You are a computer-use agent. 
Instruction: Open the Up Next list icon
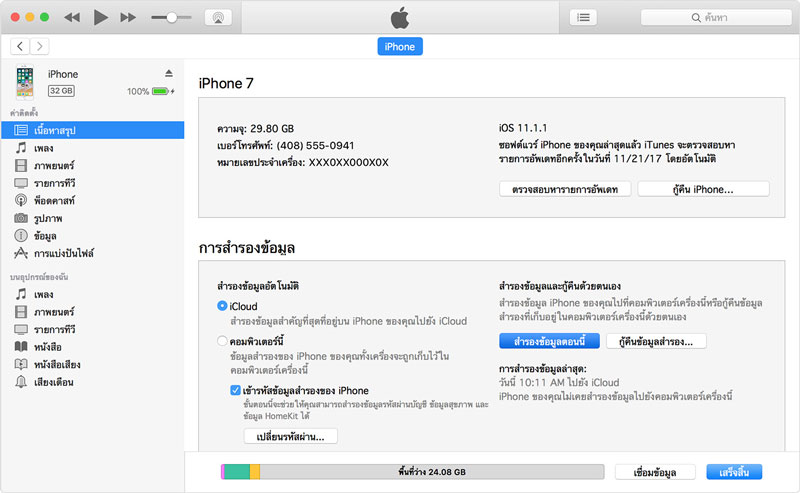[583, 17]
